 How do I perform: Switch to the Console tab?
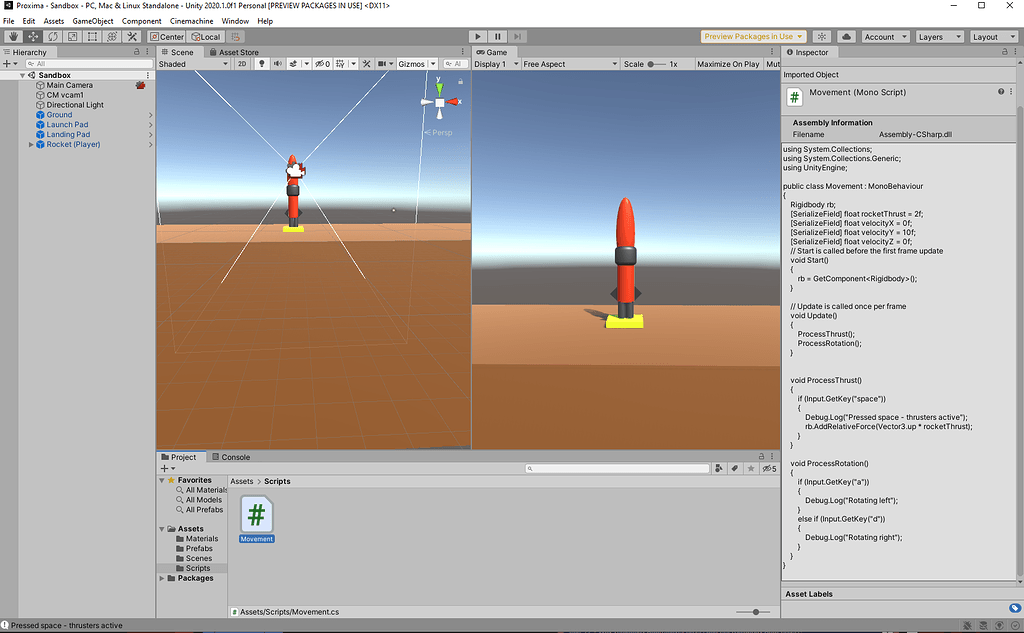[235, 457]
